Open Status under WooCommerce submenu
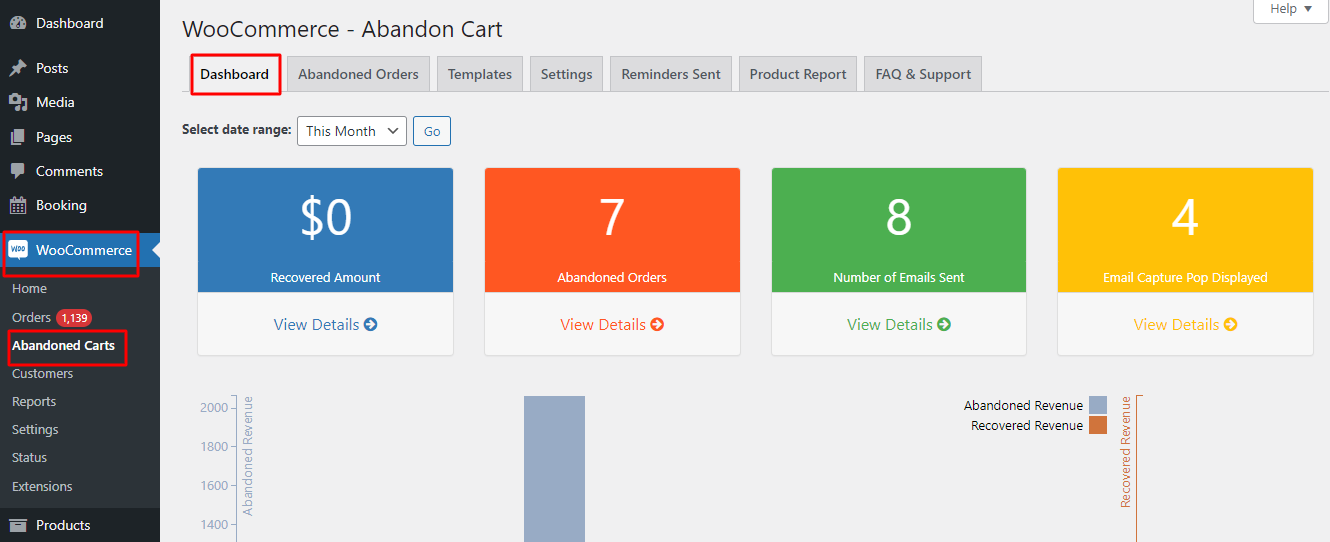 pos(29,457)
